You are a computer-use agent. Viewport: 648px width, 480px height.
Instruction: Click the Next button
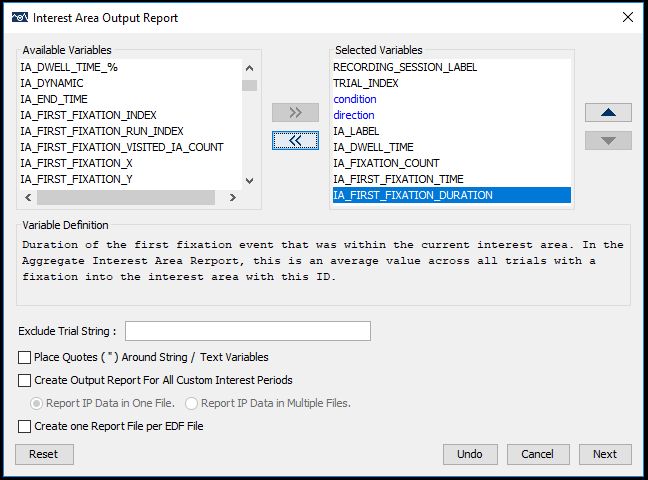point(605,454)
